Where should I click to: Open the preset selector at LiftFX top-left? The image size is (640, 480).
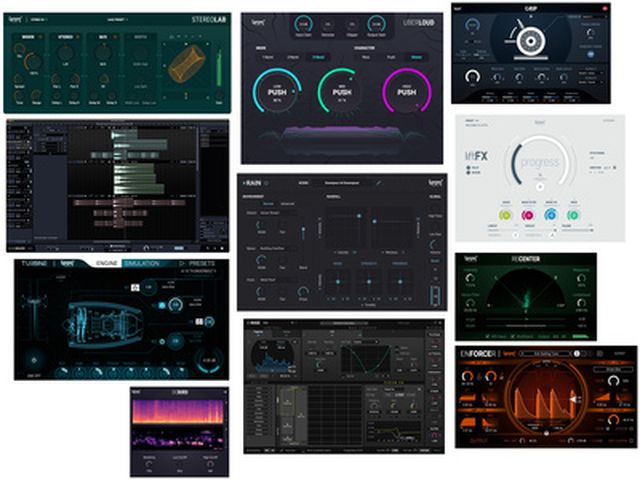477,123
